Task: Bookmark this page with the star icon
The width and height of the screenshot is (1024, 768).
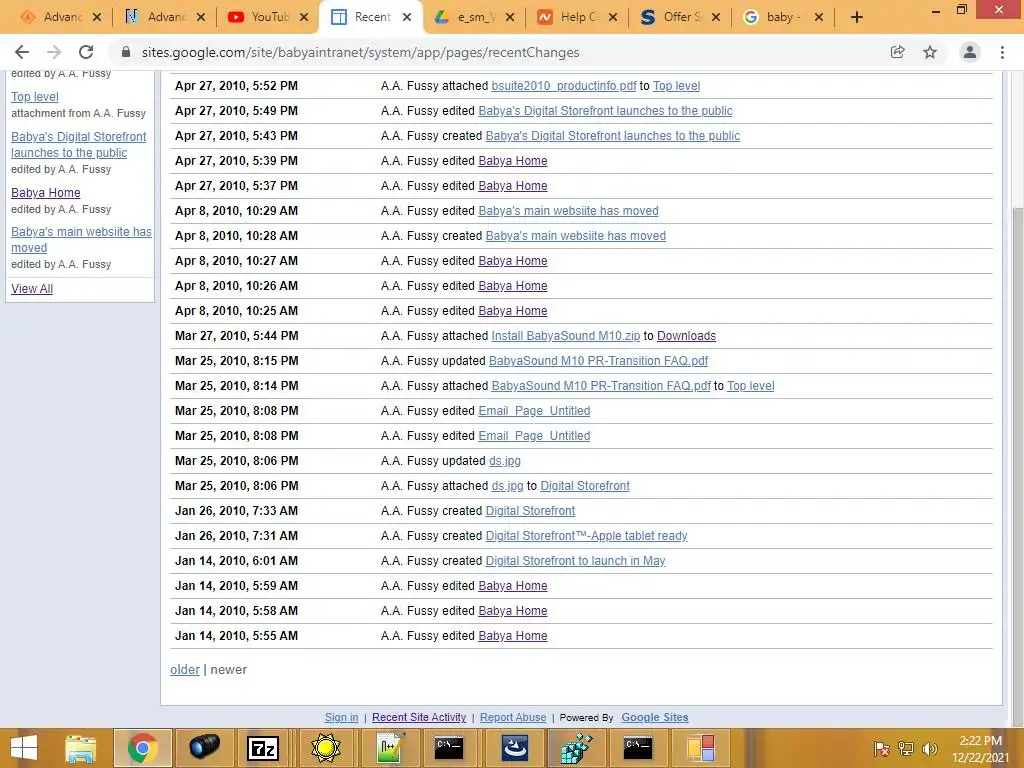Action: [930, 52]
